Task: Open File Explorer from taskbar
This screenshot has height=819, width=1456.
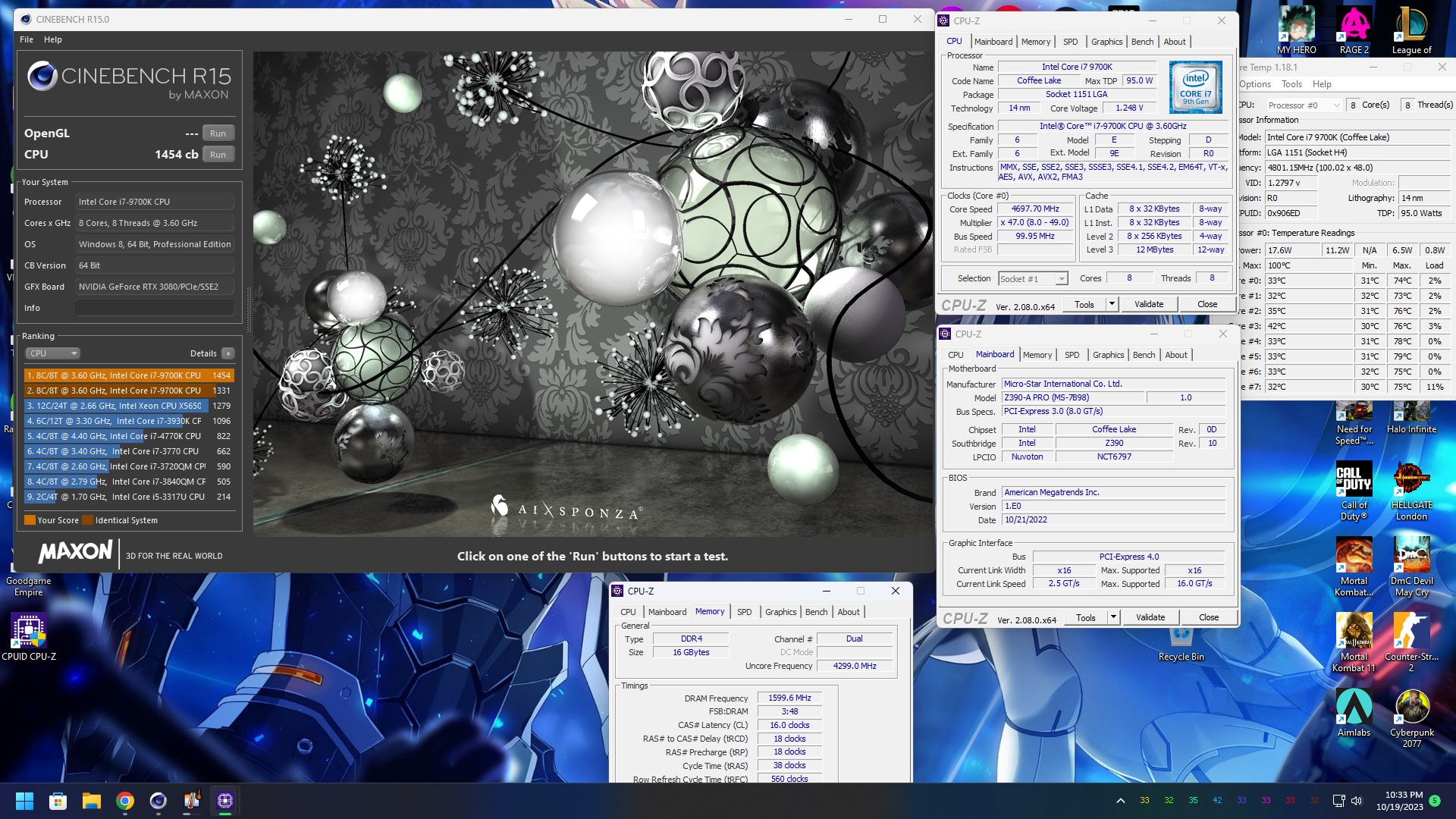Action: click(92, 801)
